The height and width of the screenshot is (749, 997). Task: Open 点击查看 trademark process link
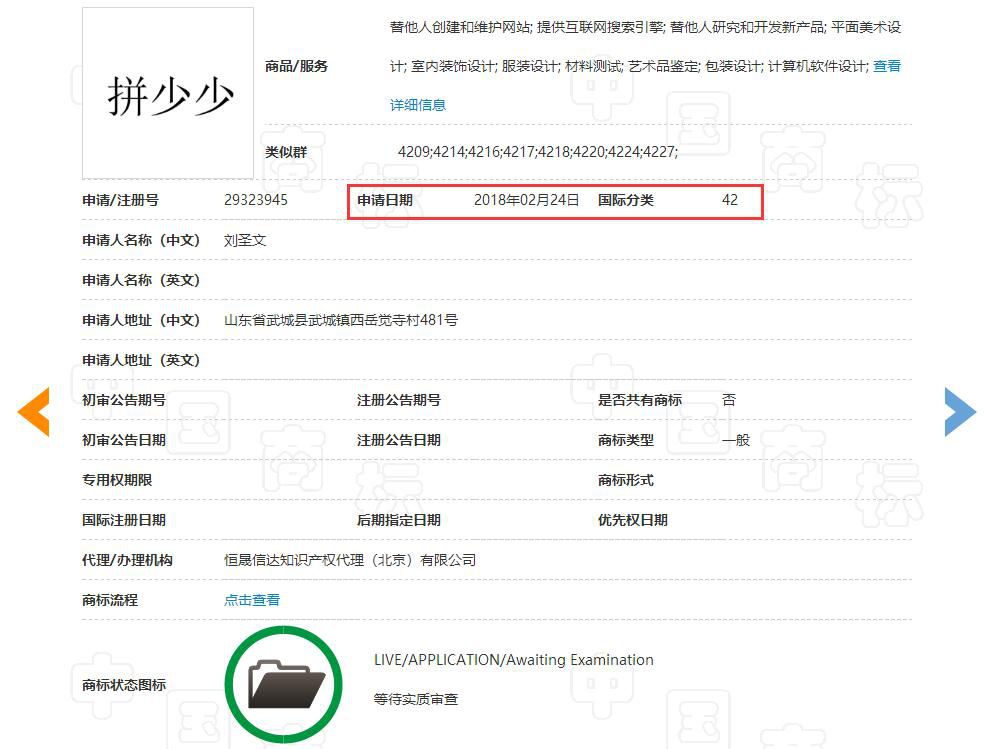point(252,600)
